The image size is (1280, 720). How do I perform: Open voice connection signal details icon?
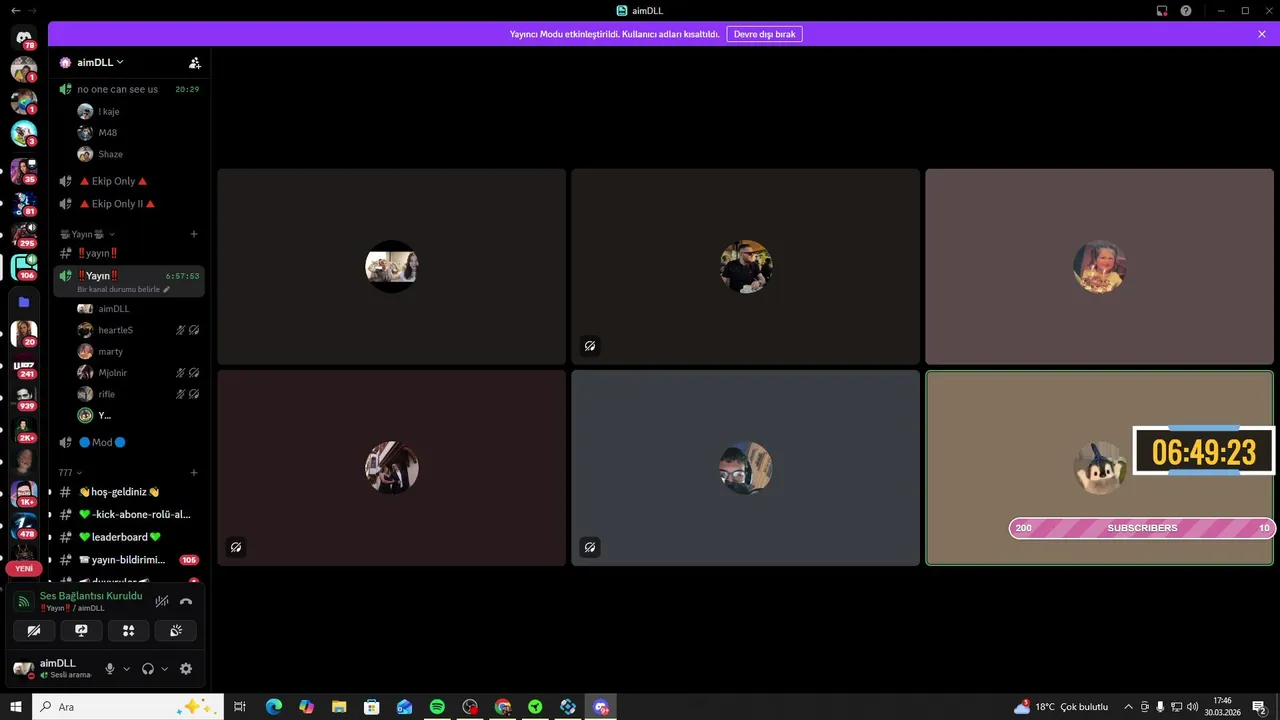click(24, 602)
